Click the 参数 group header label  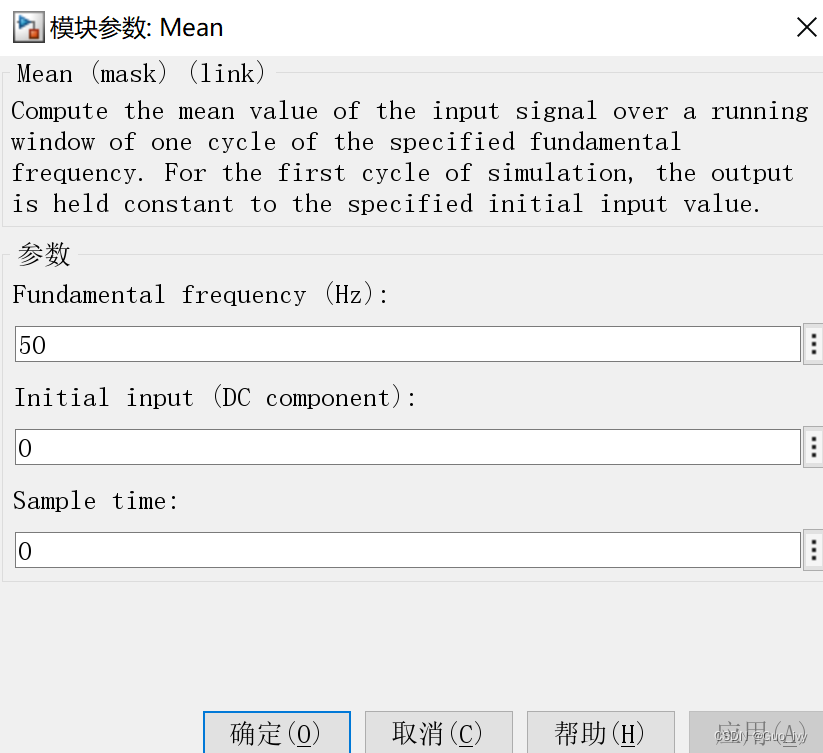point(44,255)
